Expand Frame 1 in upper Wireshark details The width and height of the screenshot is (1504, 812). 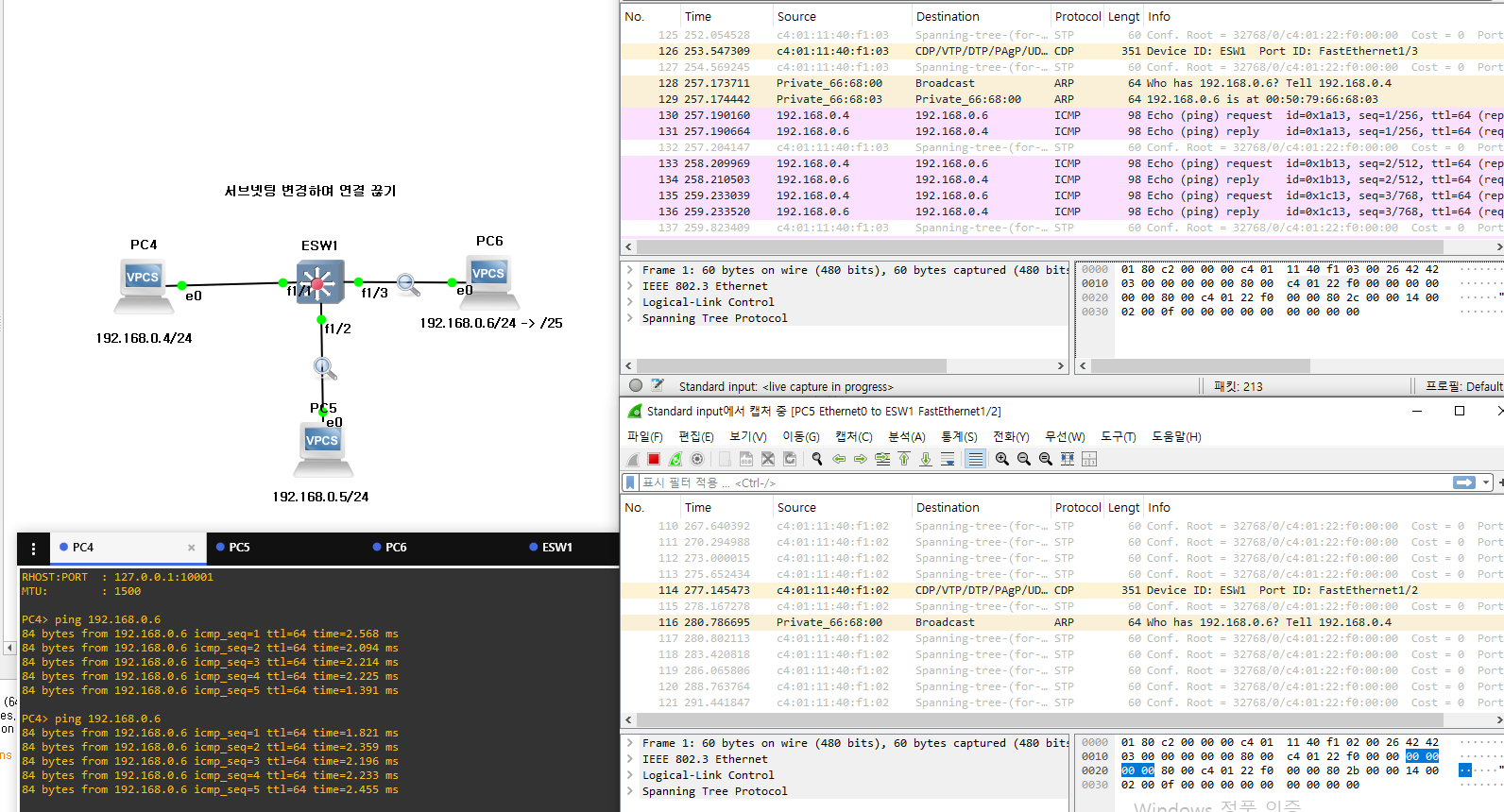click(630, 270)
